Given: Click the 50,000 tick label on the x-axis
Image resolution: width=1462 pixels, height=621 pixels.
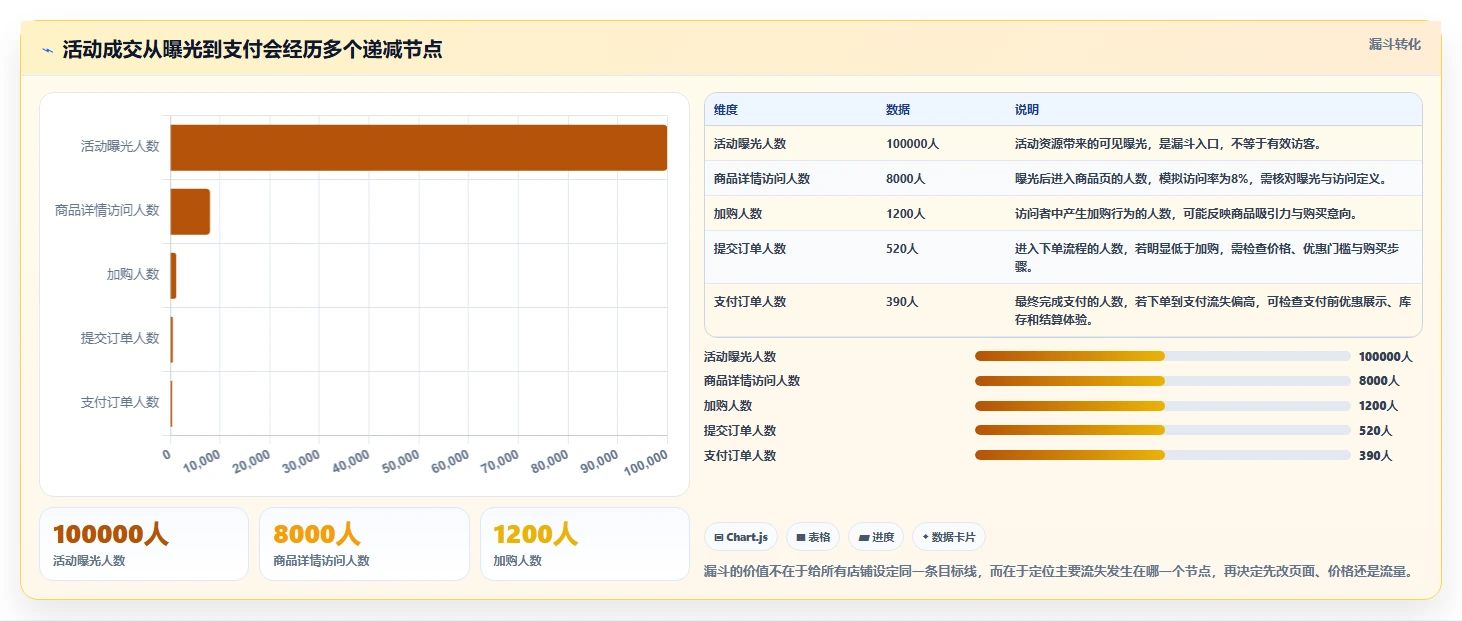Looking at the screenshot, I should coord(401,462).
